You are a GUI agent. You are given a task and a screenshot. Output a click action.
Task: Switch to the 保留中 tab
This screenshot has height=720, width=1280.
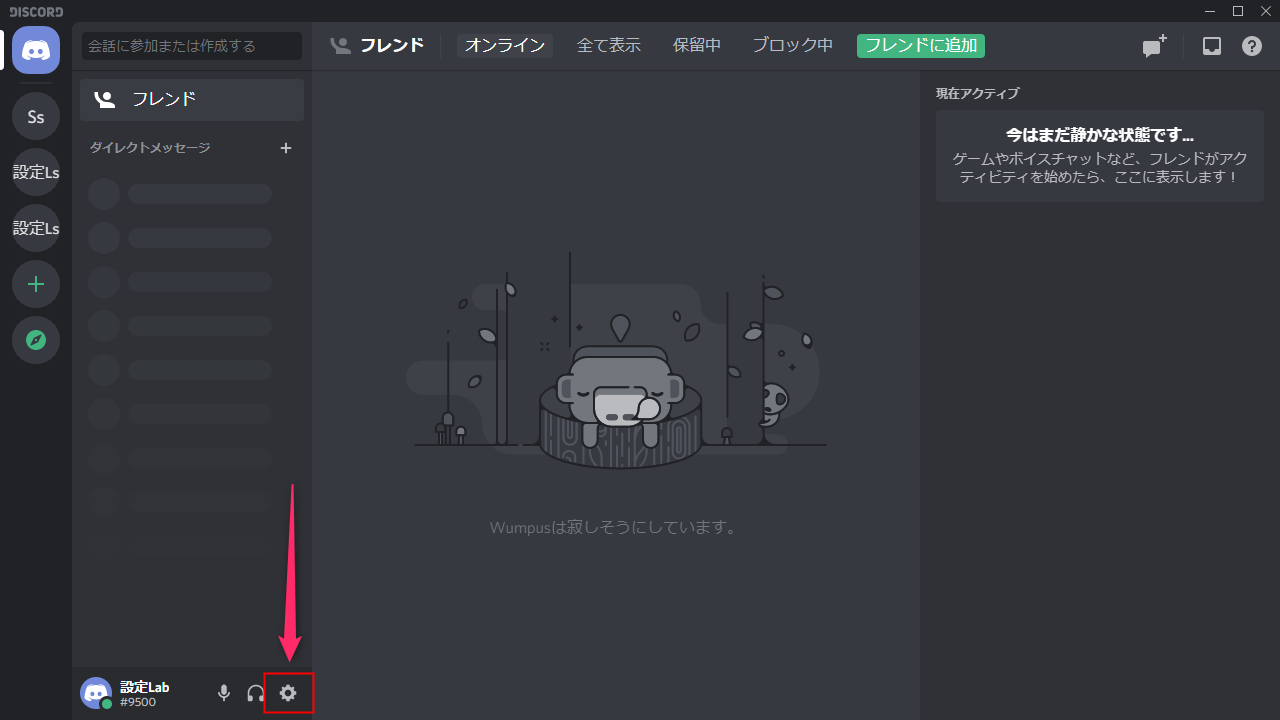pos(697,46)
